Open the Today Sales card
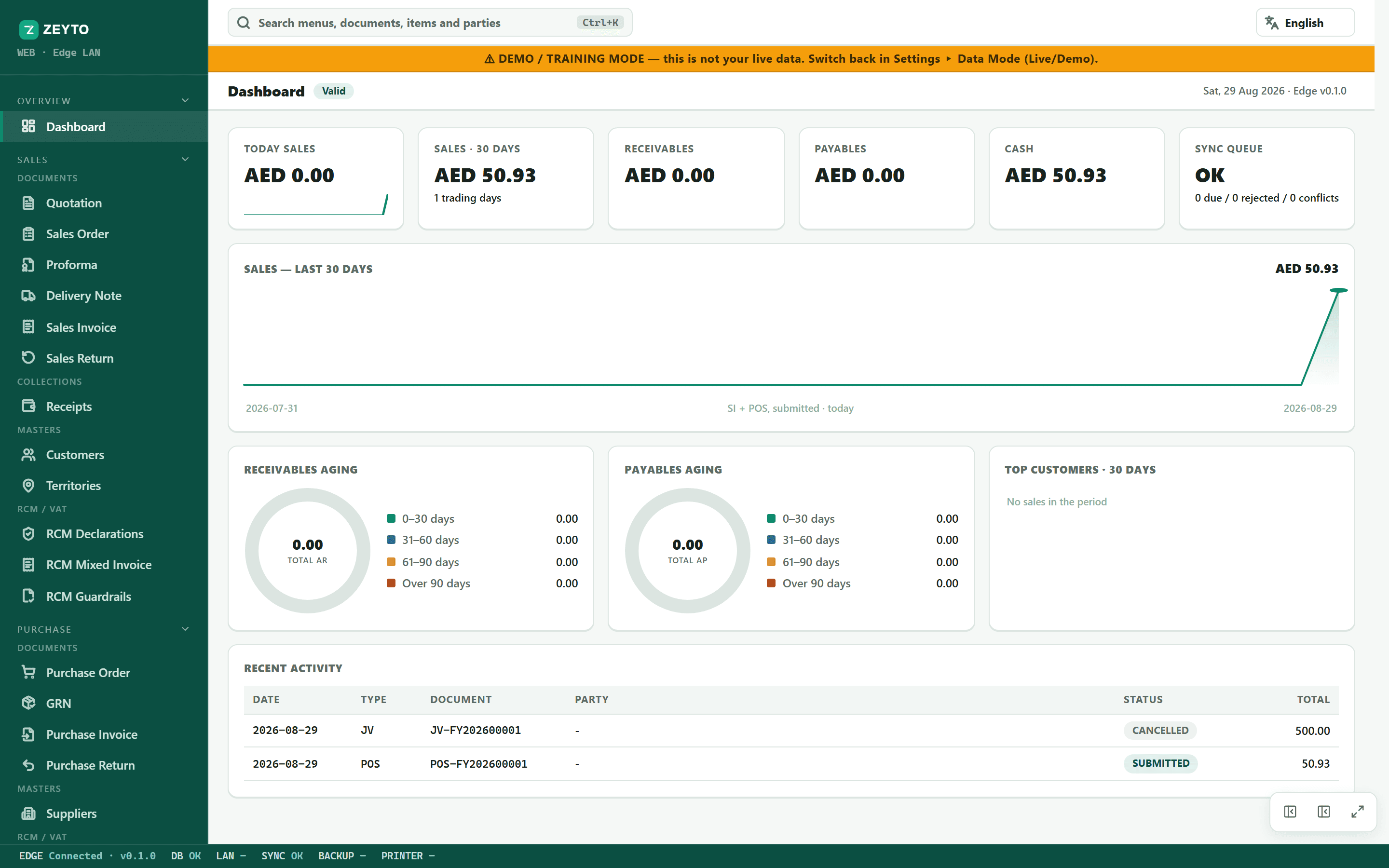The width and height of the screenshot is (1389, 868). [x=316, y=178]
